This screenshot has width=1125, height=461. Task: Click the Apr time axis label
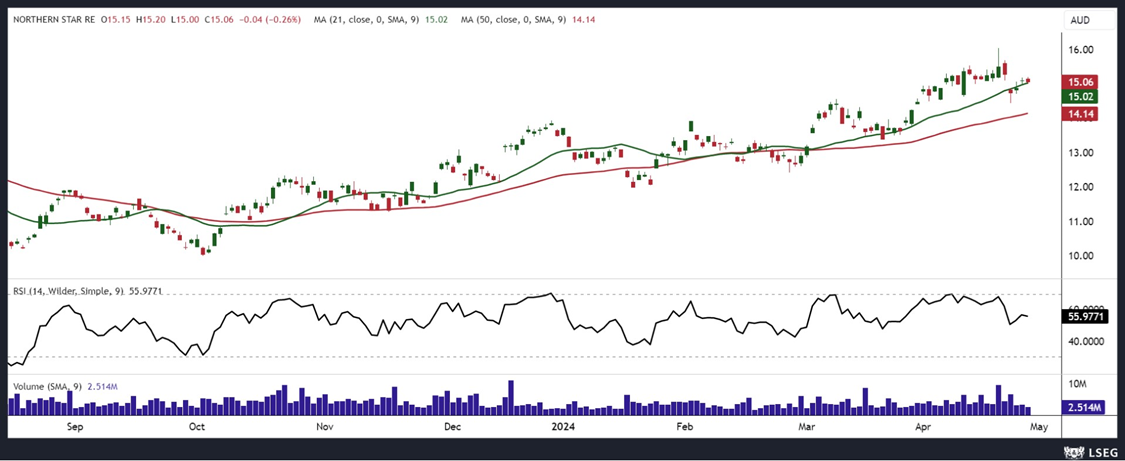925,427
